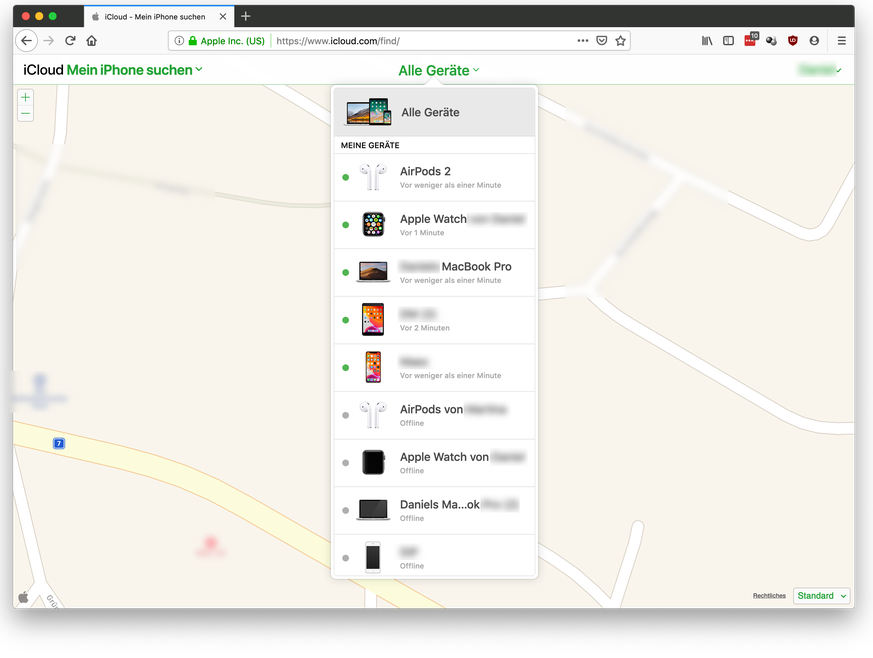Open the Rechtliches legal link

[769, 596]
